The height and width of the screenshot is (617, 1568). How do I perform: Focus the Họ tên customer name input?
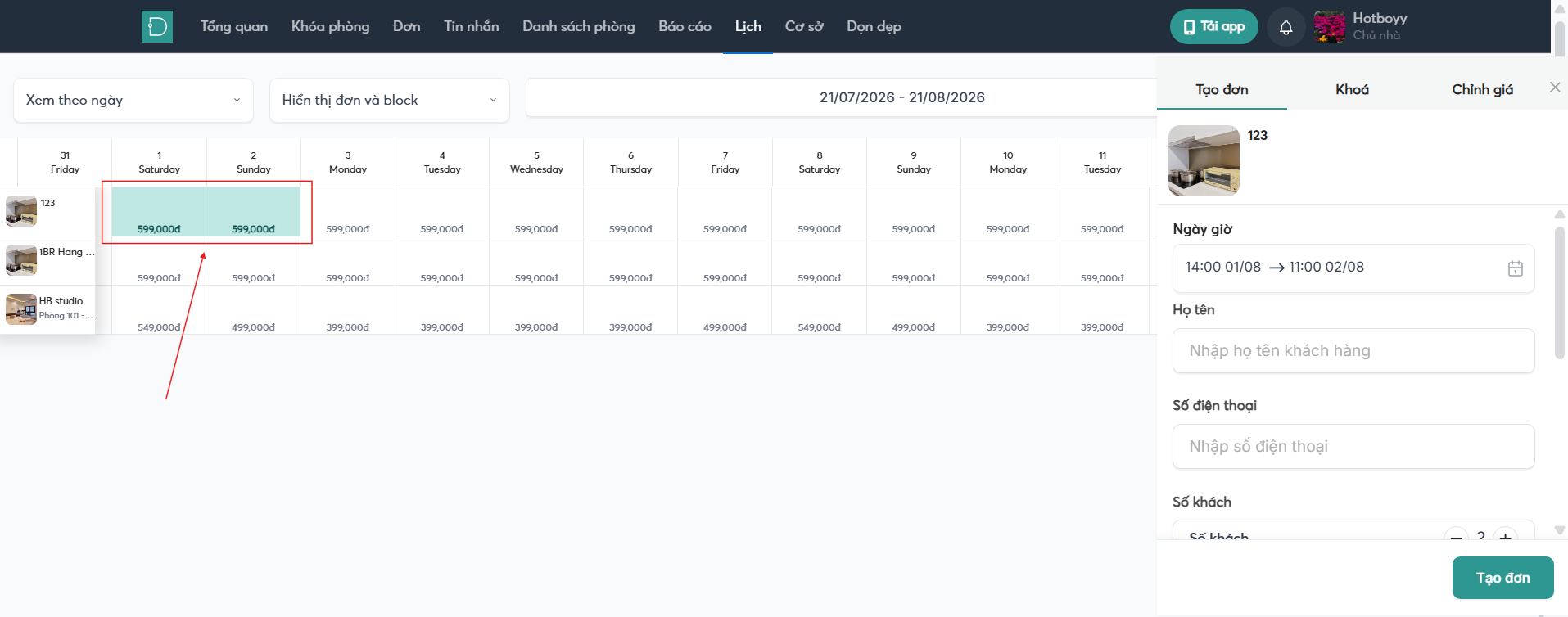coord(1353,350)
